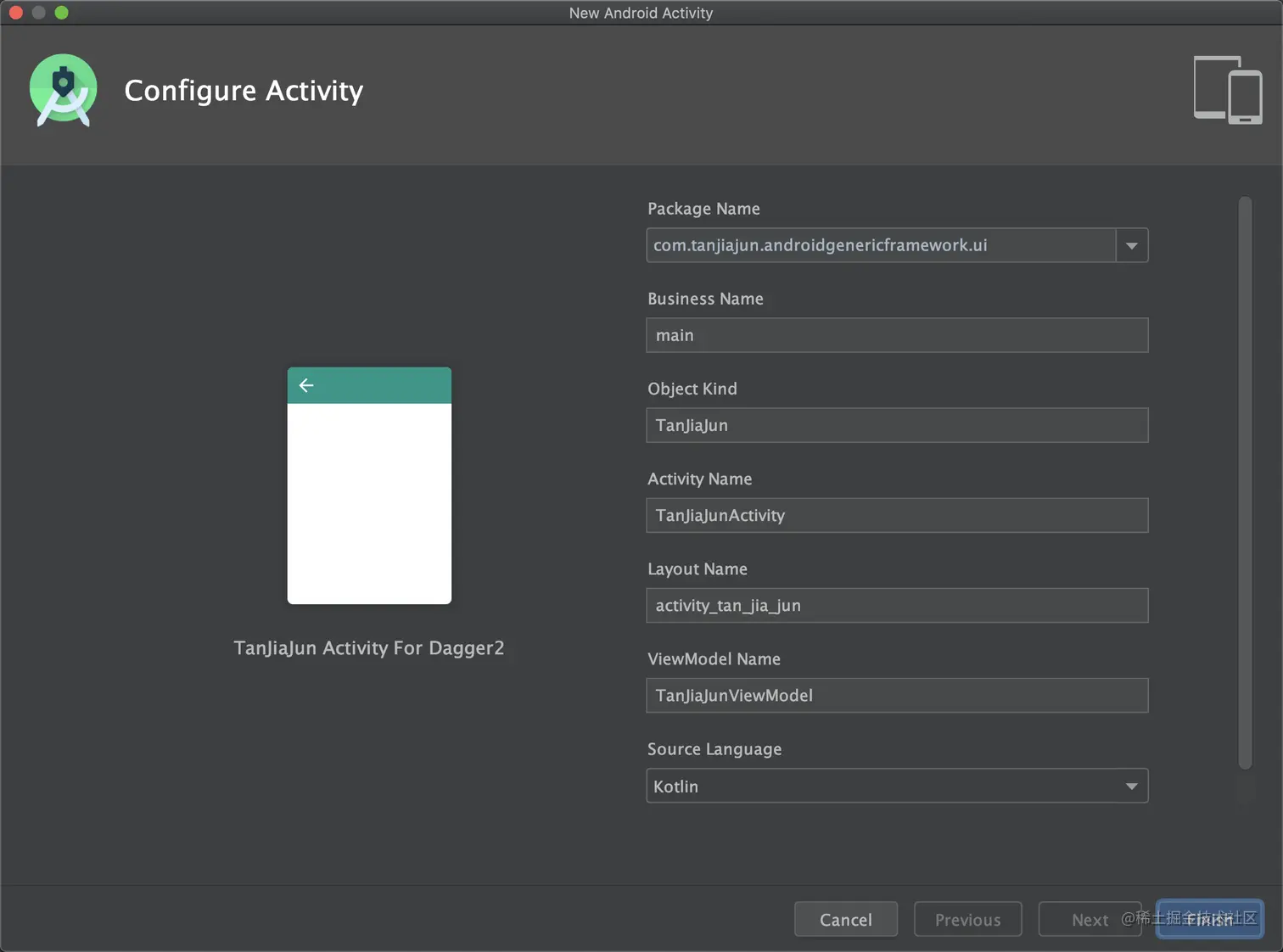The width and height of the screenshot is (1283, 952).
Task: Expand the dropdown showing com.tanjiajun.androidgenericframework.ui
Action: 1131,245
